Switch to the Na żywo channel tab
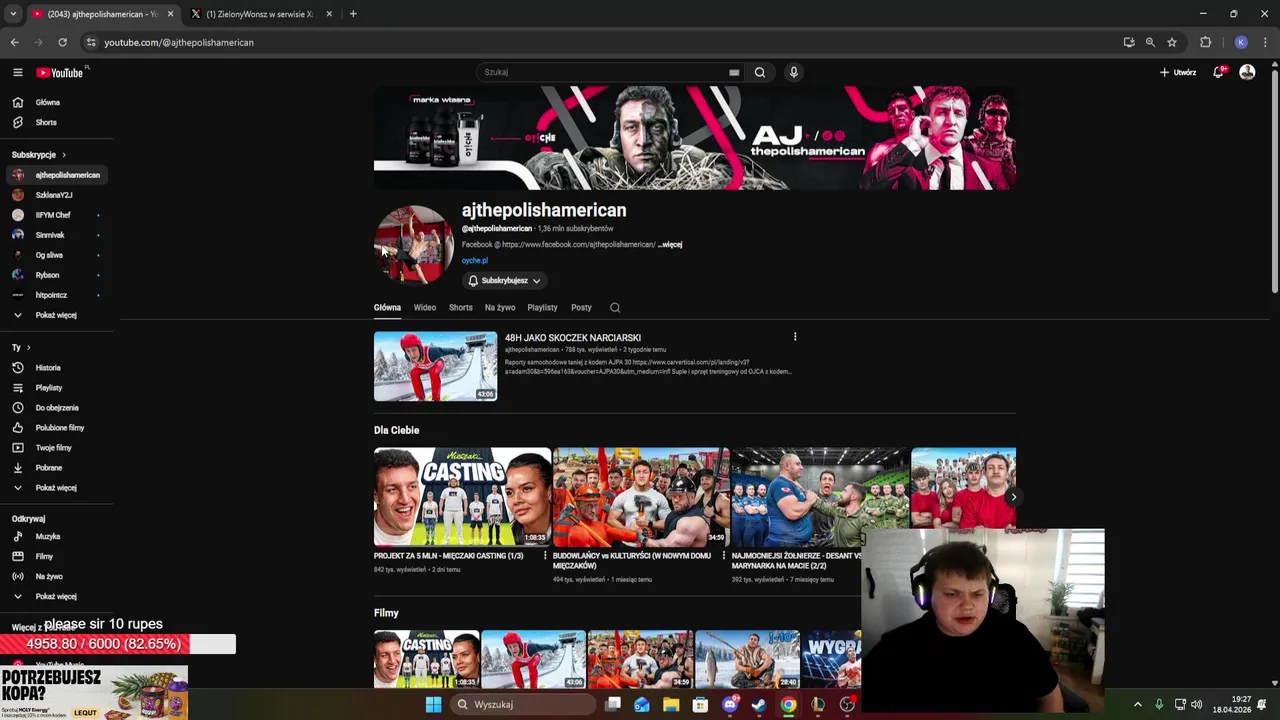 point(500,308)
